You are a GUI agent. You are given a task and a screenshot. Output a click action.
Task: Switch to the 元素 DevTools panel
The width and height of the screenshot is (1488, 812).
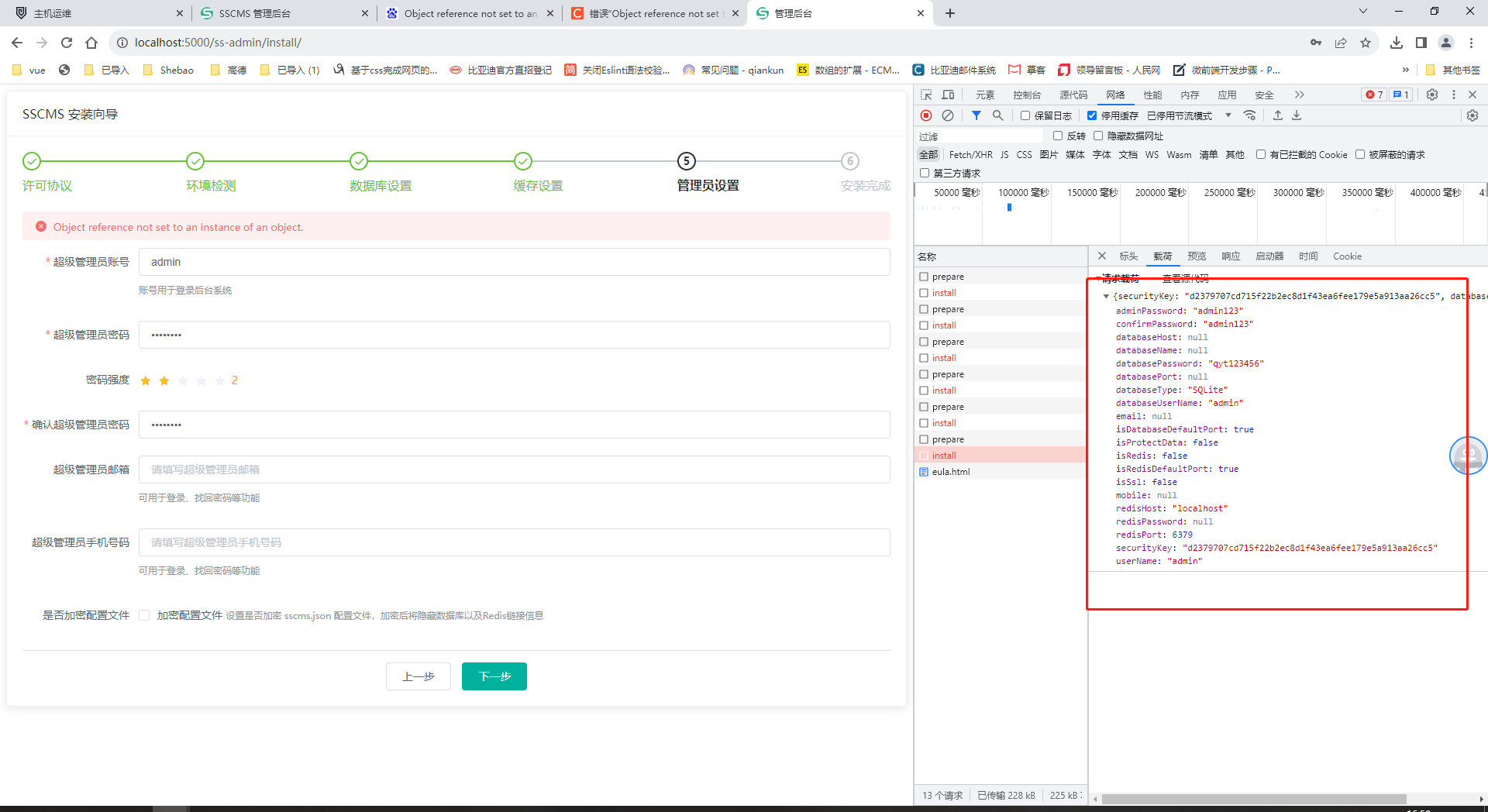pos(985,95)
